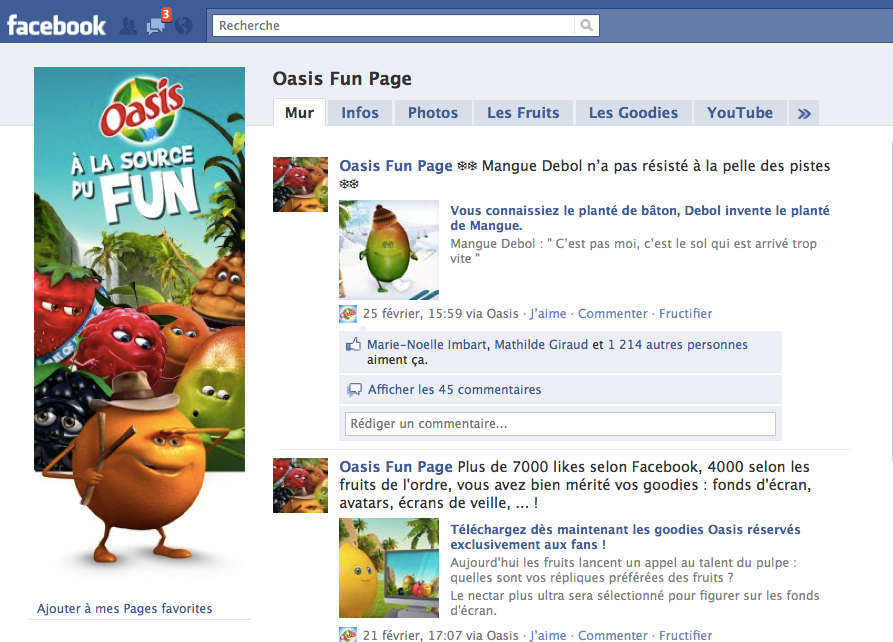Viewport: 893px width, 642px height.
Task: Show Afficher les 45 commentaires
Action: tap(454, 390)
